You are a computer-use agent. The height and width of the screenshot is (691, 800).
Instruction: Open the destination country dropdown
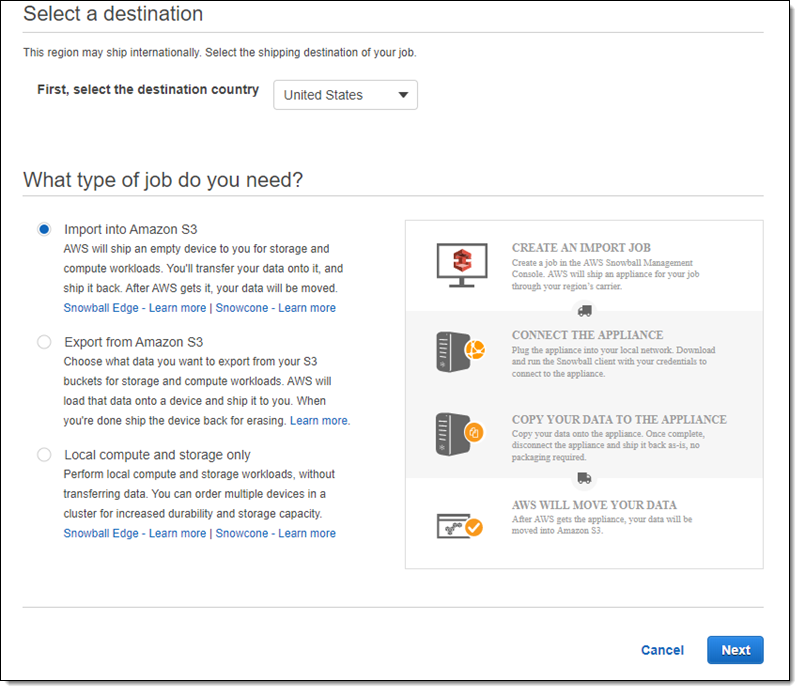[x=345, y=95]
